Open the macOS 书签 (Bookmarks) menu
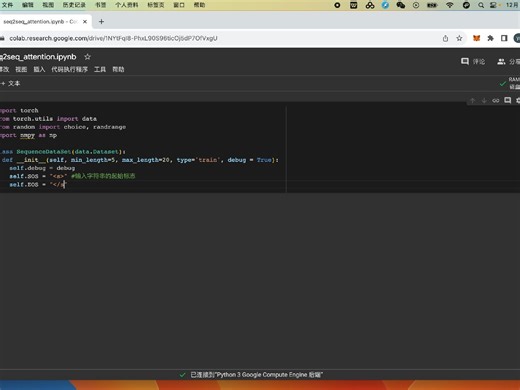The height and width of the screenshot is (390, 520). click(100, 5)
